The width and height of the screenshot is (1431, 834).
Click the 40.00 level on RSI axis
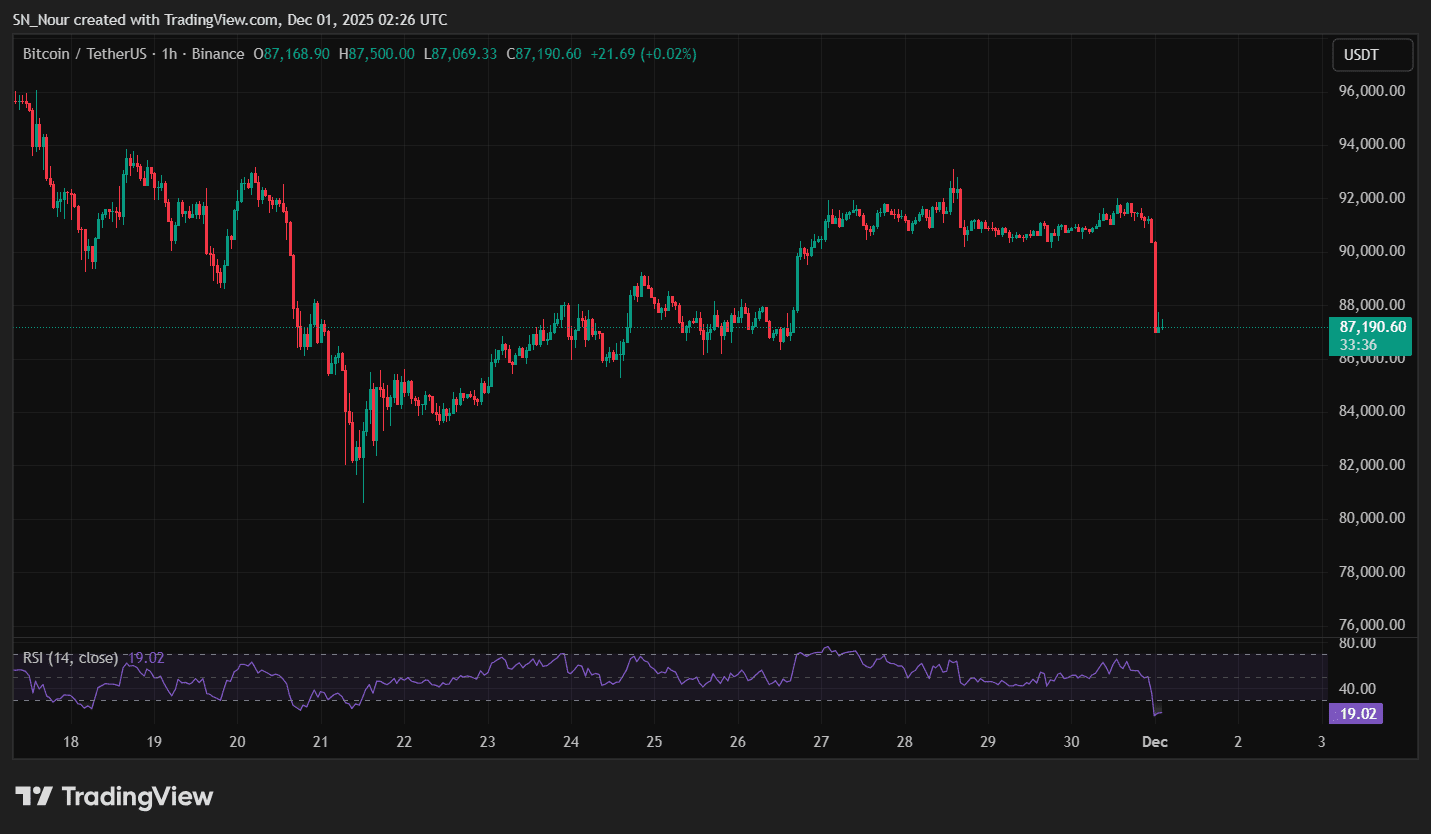pyautogui.click(x=1357, y=689)
